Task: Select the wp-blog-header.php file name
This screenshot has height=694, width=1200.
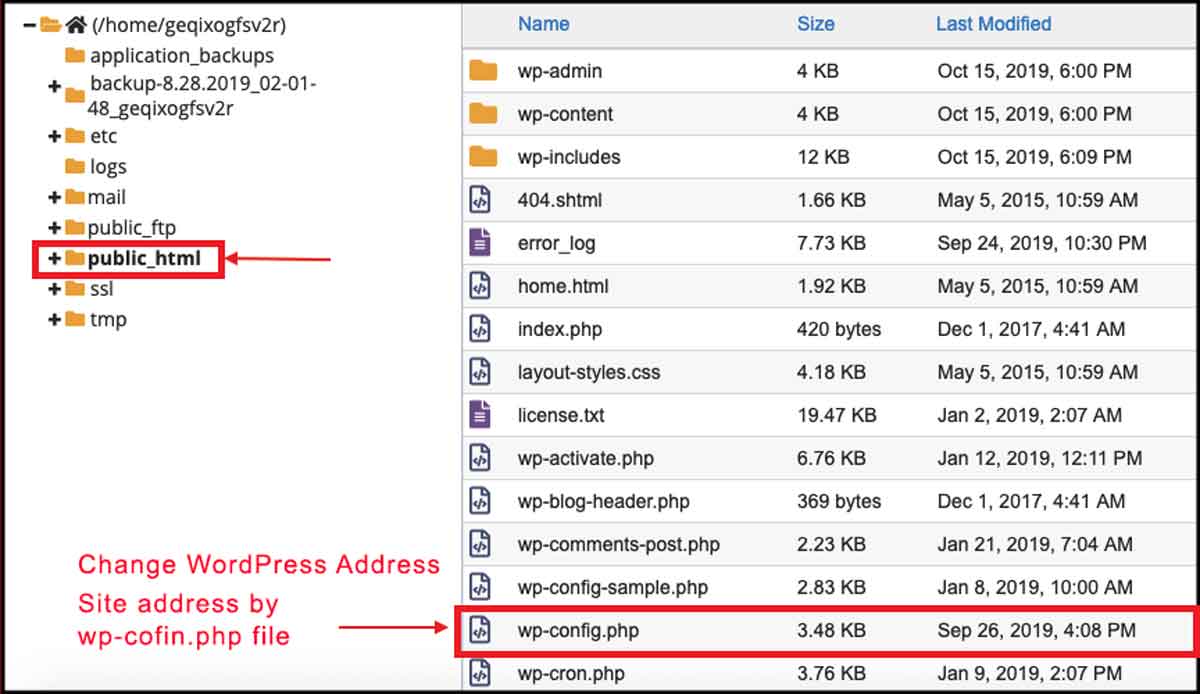Action: point(604,501)
